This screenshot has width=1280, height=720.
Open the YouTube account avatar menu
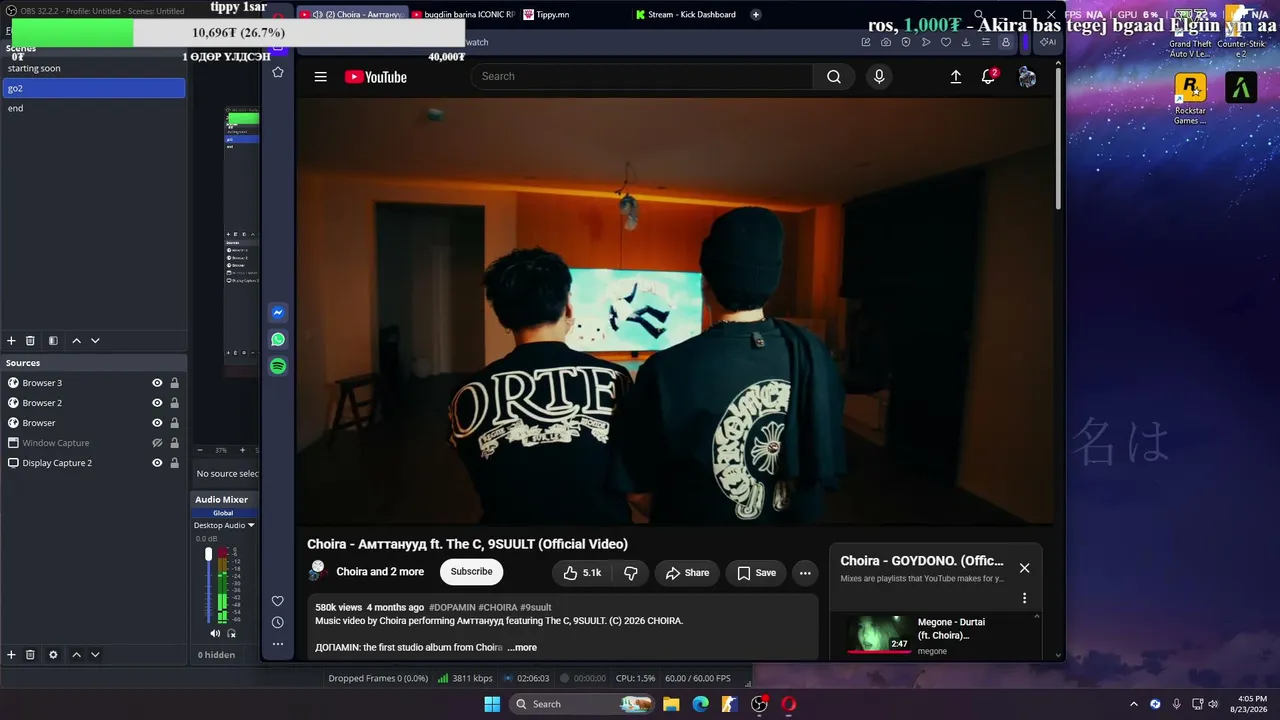click(x=1027, y=77)
